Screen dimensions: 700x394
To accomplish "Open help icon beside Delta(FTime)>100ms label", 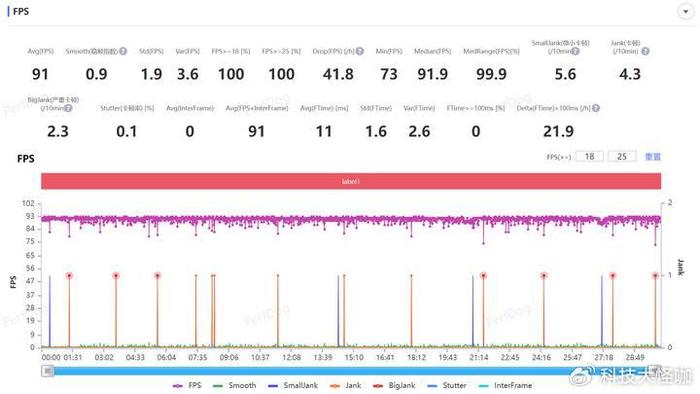I will coord(596,108).
